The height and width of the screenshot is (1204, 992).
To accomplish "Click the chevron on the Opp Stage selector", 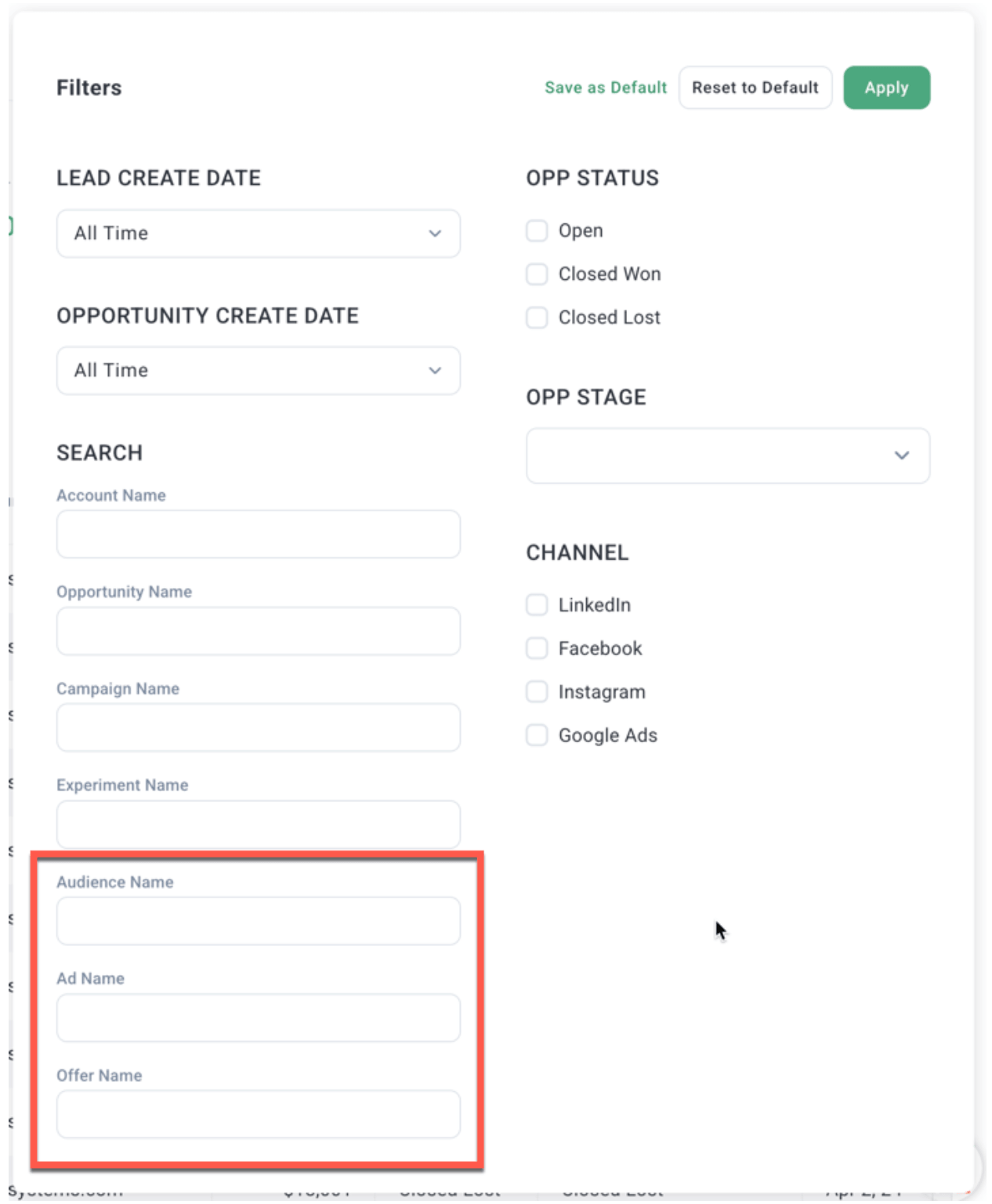I will point(903,455).
